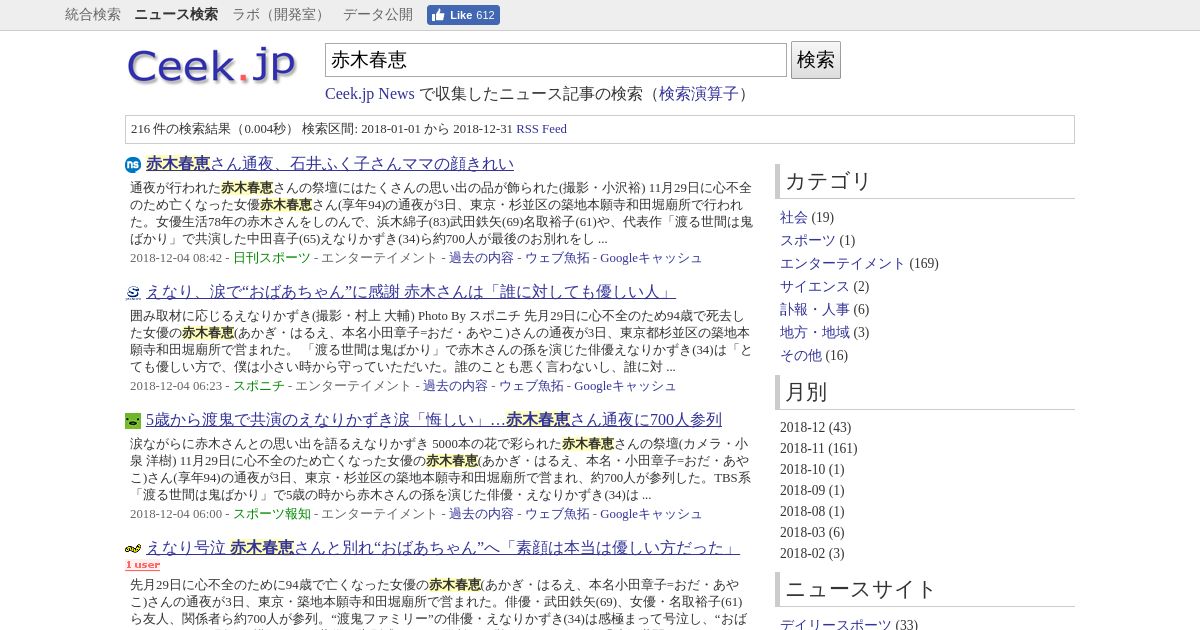Select month 2018-02 (3)

[812, 554]
